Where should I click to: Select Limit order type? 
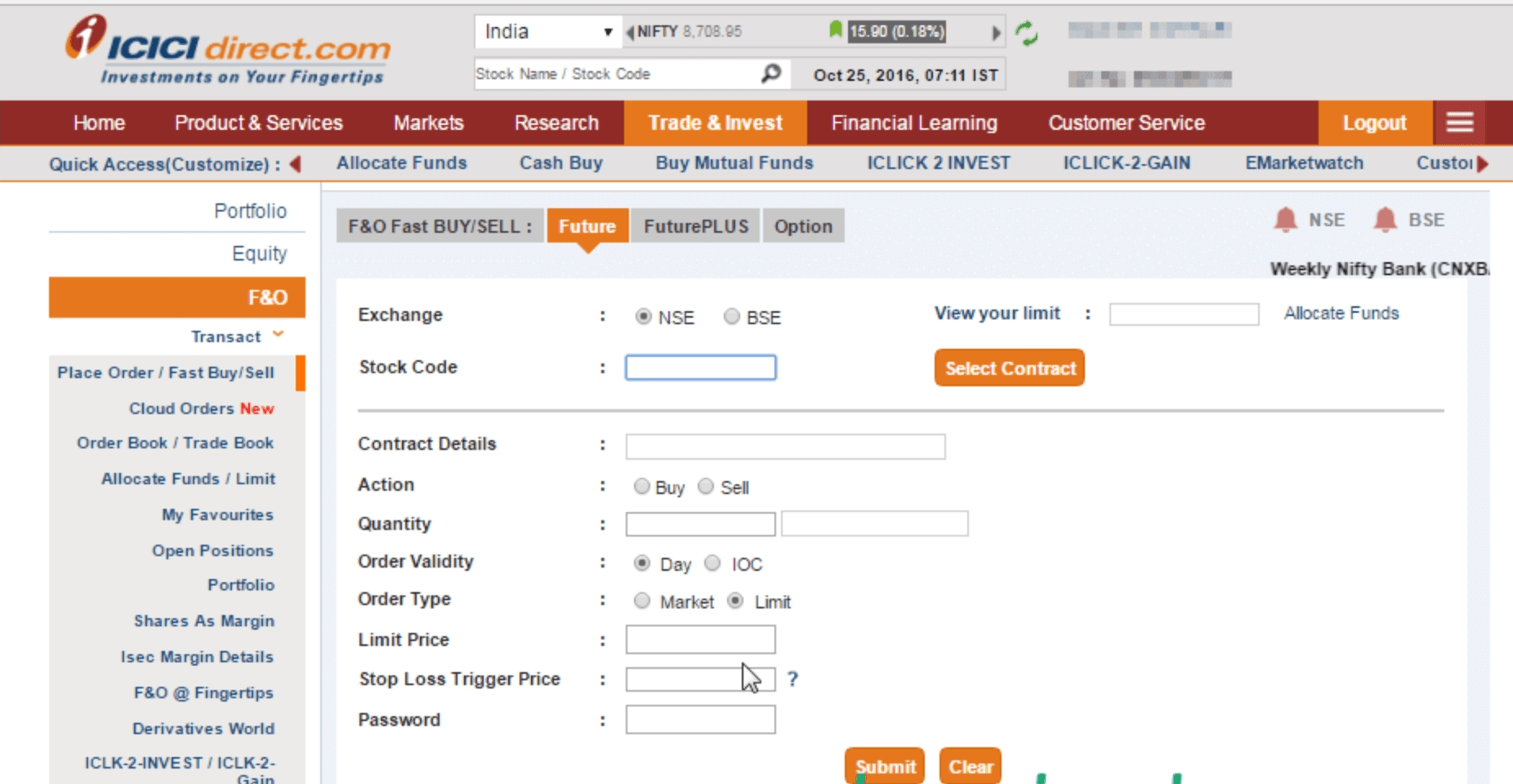[735, 601]
